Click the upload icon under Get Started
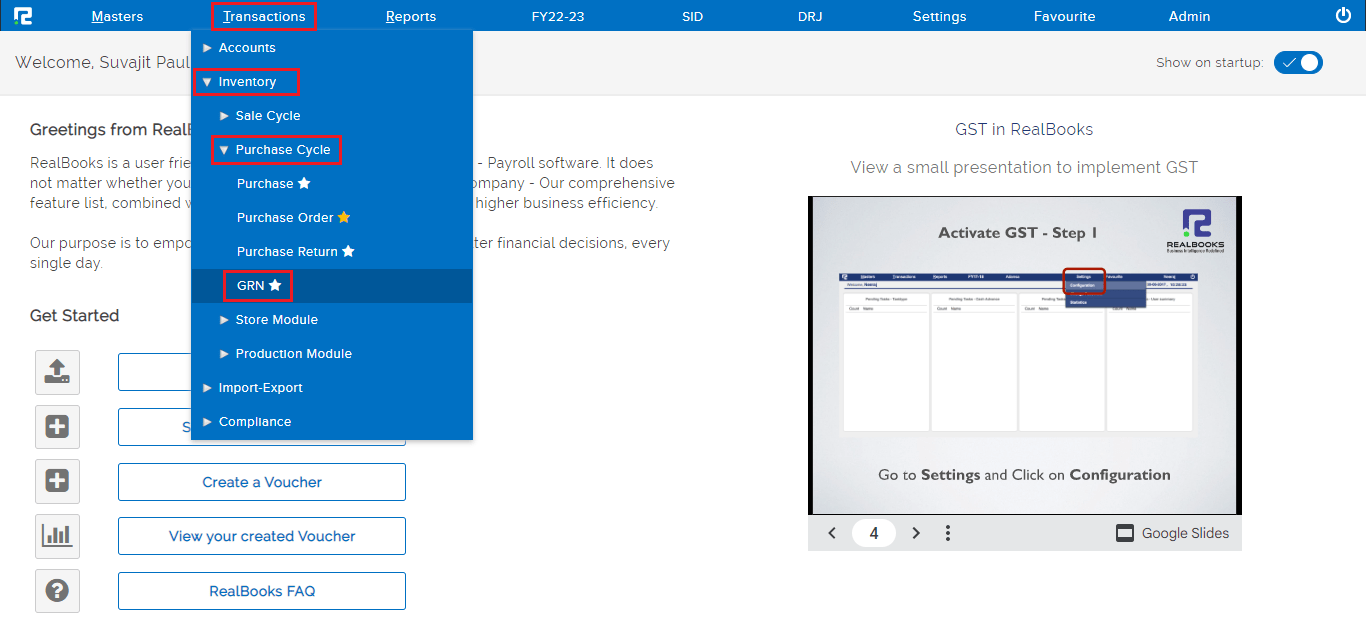This screenshot has width=1366, height=625. click(x=57, y=372)
